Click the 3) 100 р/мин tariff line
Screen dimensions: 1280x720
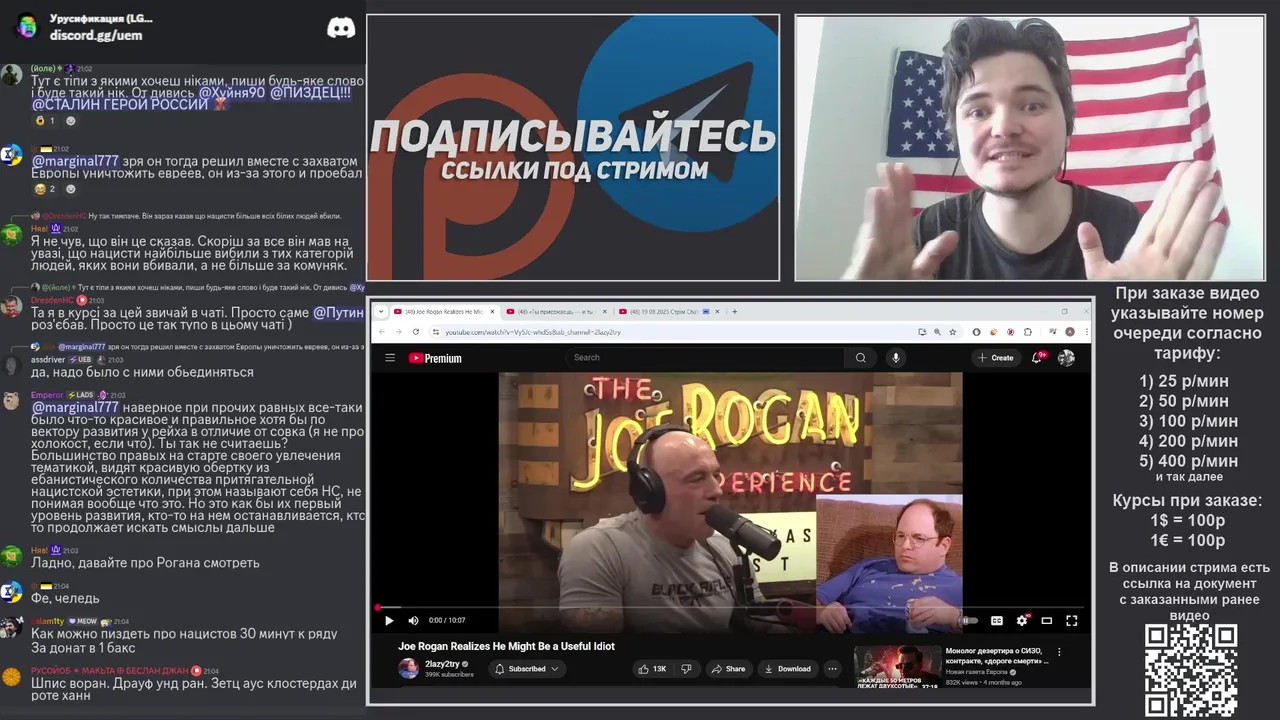[x=1188, y=421]
